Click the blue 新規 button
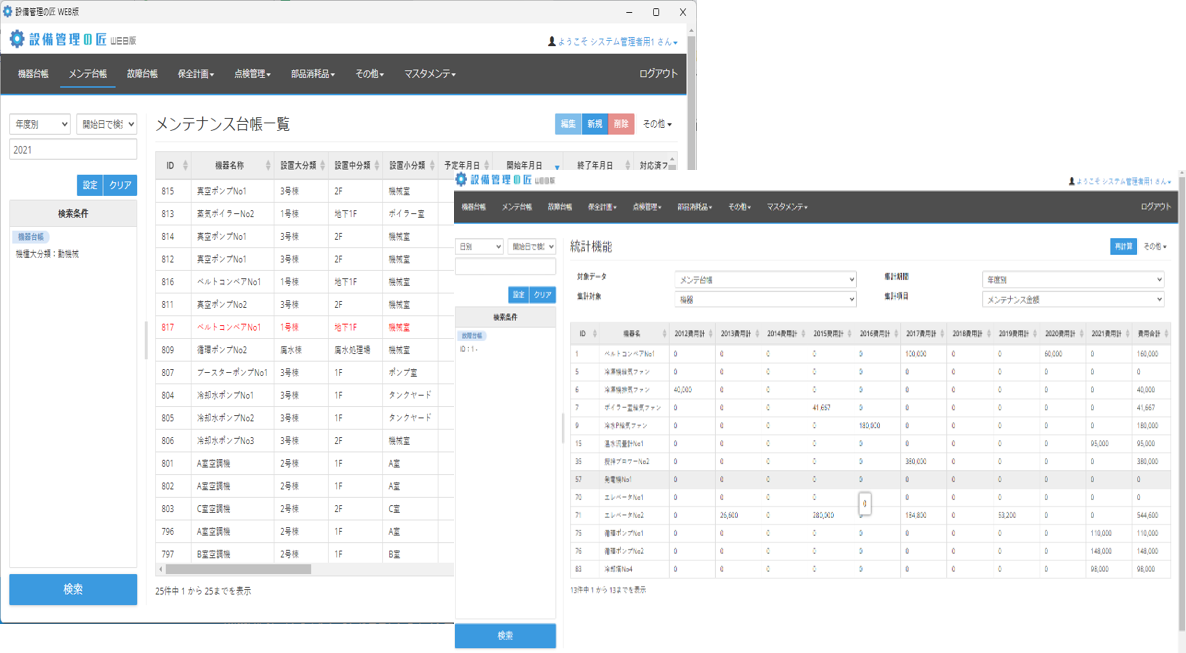This screenshot has width=1186, height=653. coord(594,124)
